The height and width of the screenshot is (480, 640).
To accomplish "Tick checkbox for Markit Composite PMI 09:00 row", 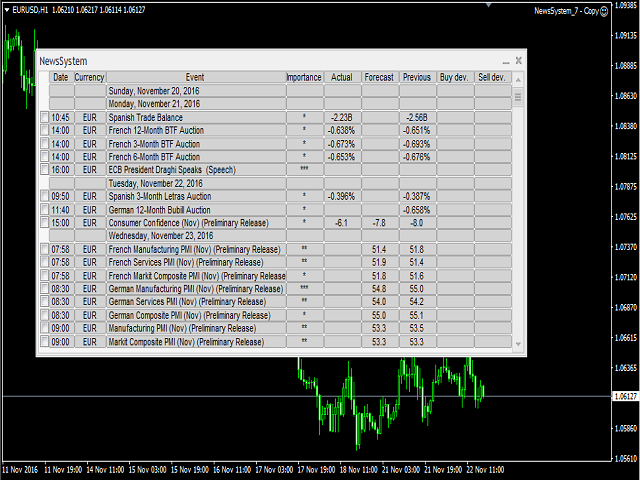I will (x=44, y=342).
